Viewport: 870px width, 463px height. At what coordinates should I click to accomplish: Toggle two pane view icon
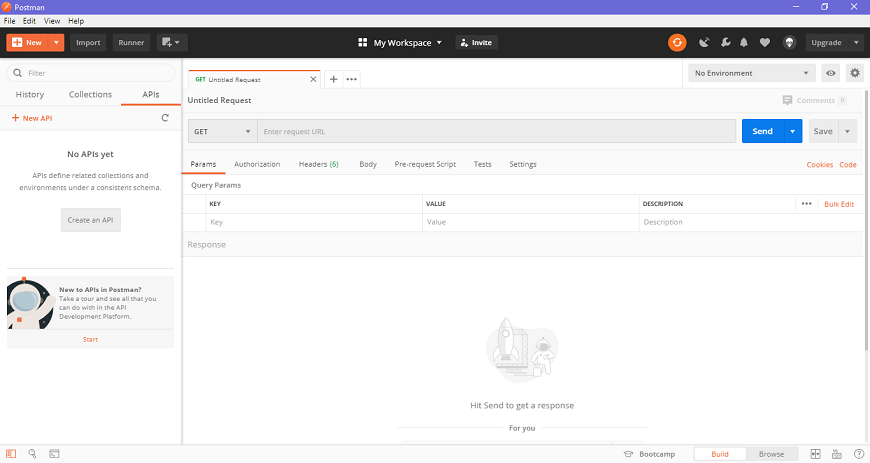point(815,454)
